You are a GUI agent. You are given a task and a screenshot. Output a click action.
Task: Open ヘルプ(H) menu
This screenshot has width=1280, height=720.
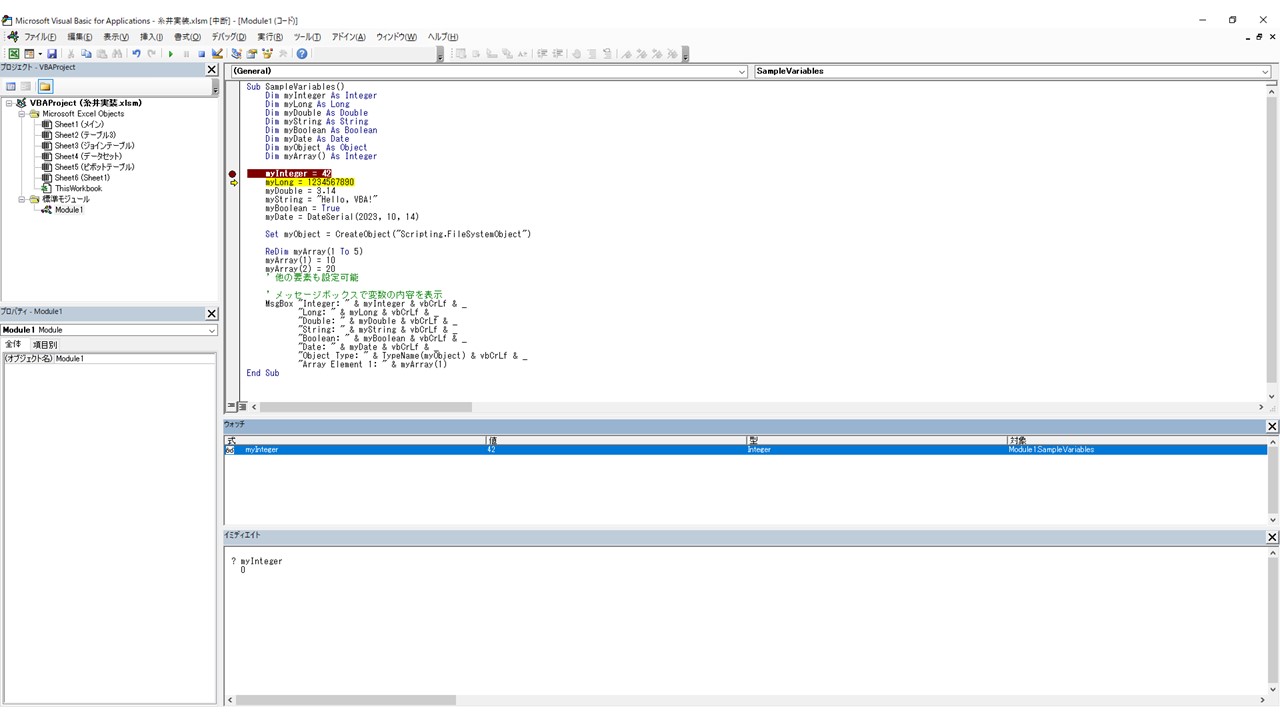[x=442, y=37]
